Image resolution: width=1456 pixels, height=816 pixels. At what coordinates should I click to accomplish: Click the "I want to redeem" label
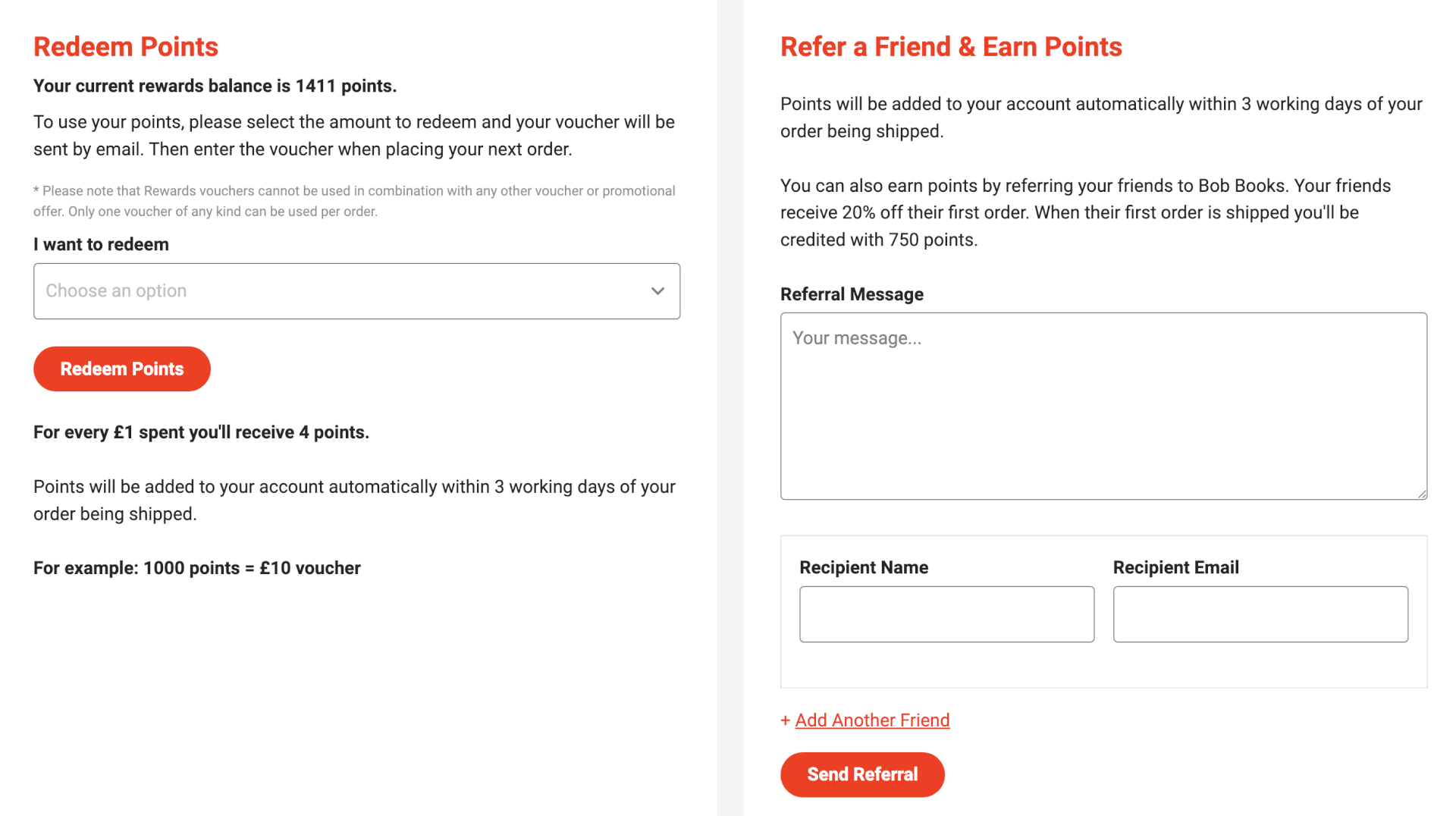(x=101, y=245)
